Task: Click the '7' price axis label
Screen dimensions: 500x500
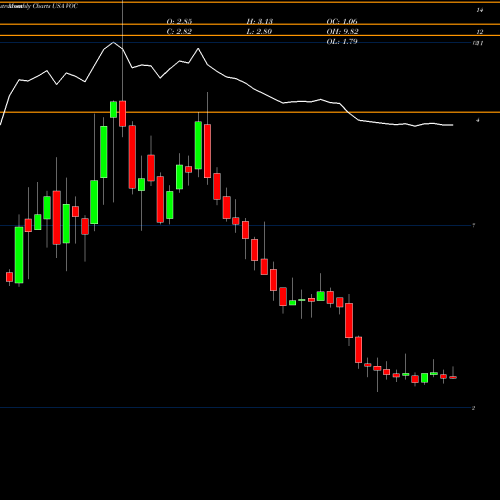Action: [474, 226]
